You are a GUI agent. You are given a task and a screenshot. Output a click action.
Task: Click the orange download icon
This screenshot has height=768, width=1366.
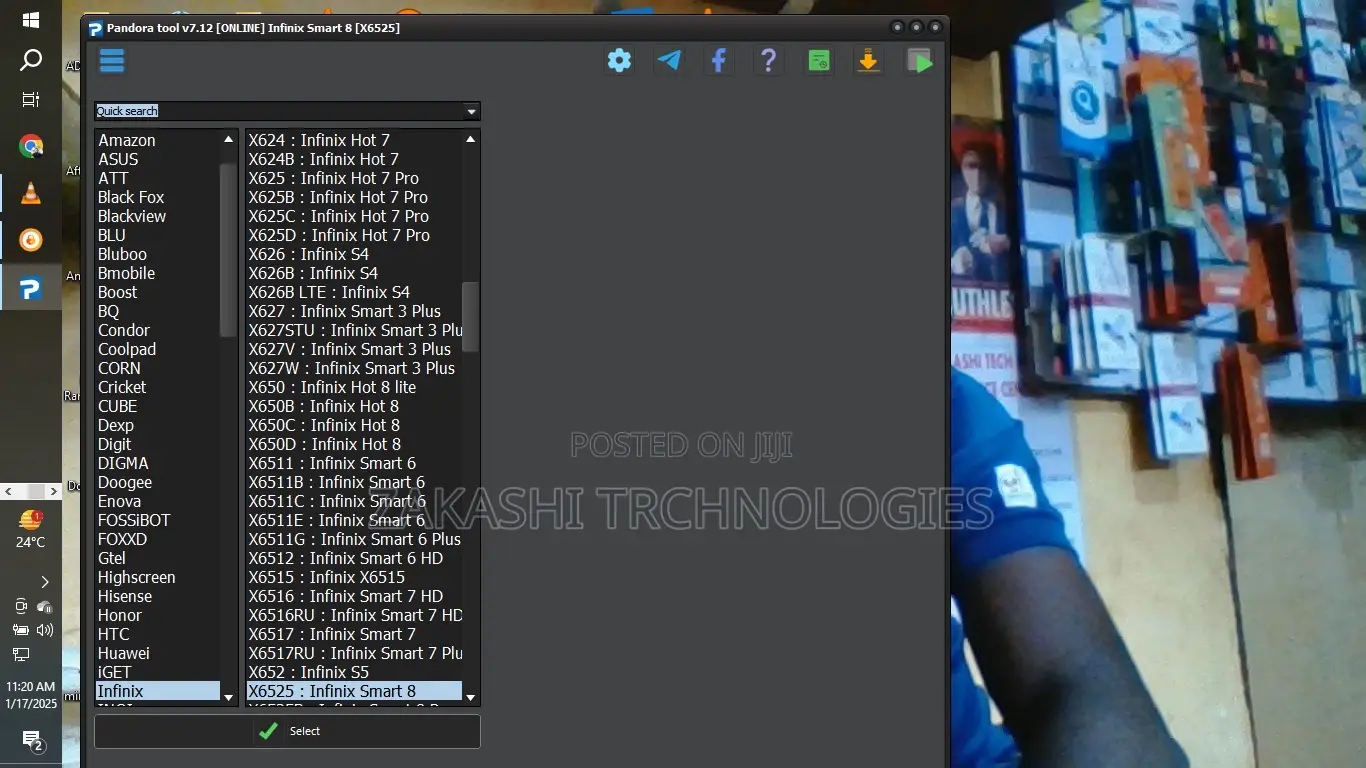pyautogui.click(x=868, y=61)
